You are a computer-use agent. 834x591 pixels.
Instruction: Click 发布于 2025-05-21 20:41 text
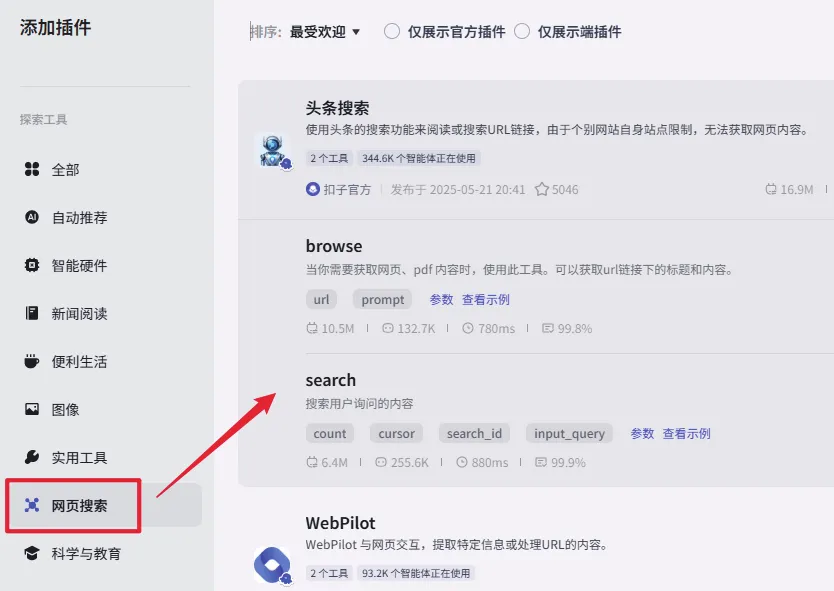[x=458, y=189]
